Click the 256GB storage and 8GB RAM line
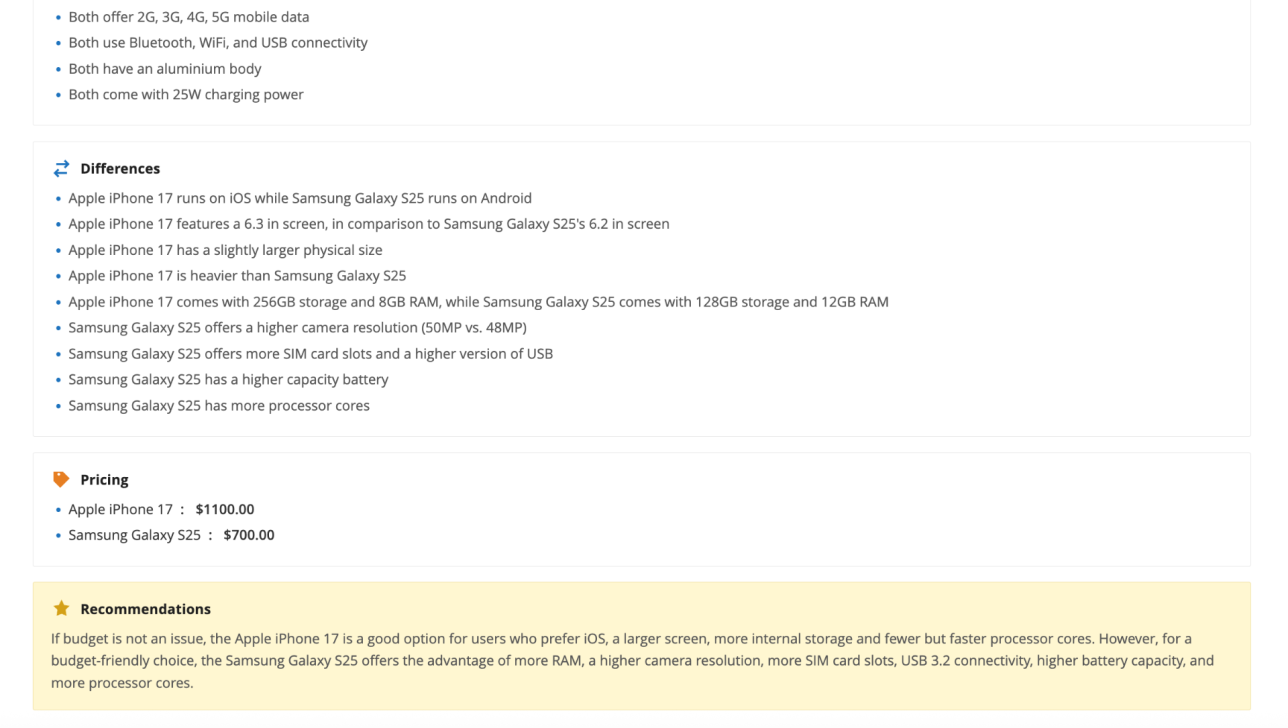This screenshot has height=728, width=1288. [x=478, y=302]
